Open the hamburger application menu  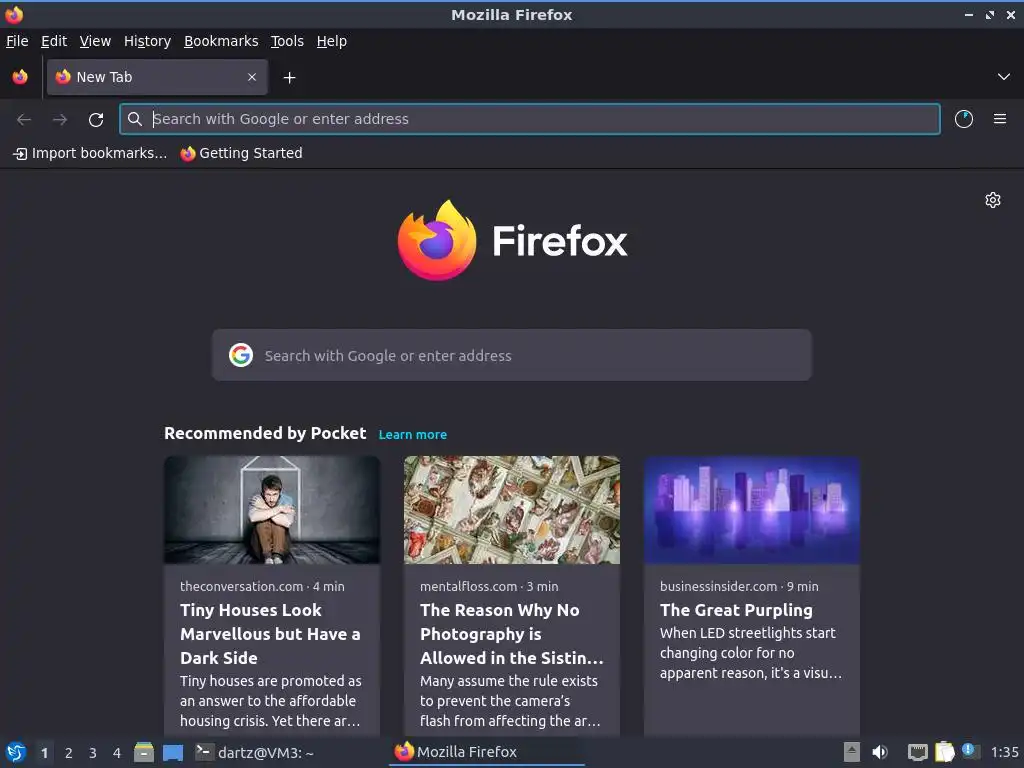click(x=1000, y=119)
